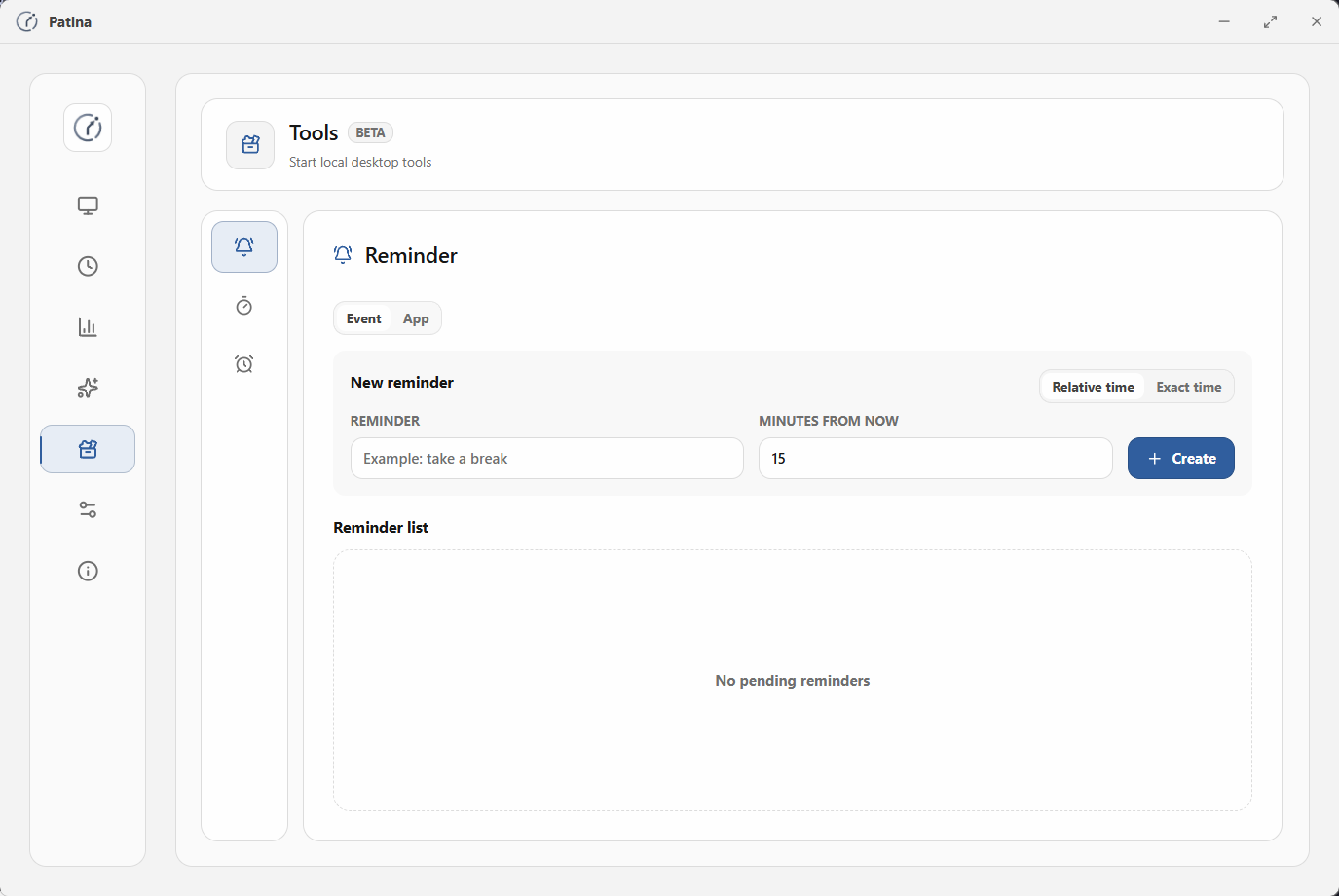This screenshot has width=1339, height=896.
Task: Click the Patina logo in the sidebar
Action: pyautogui.click(x=88, y=128)
